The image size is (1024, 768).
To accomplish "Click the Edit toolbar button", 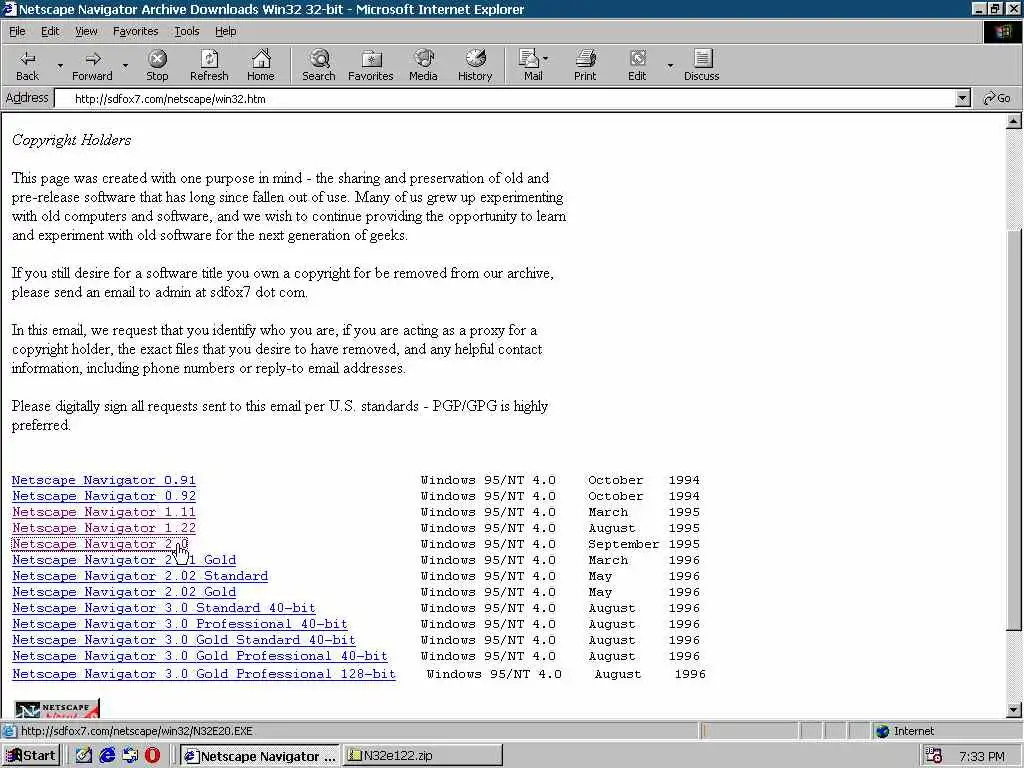I will click(637, 65).
